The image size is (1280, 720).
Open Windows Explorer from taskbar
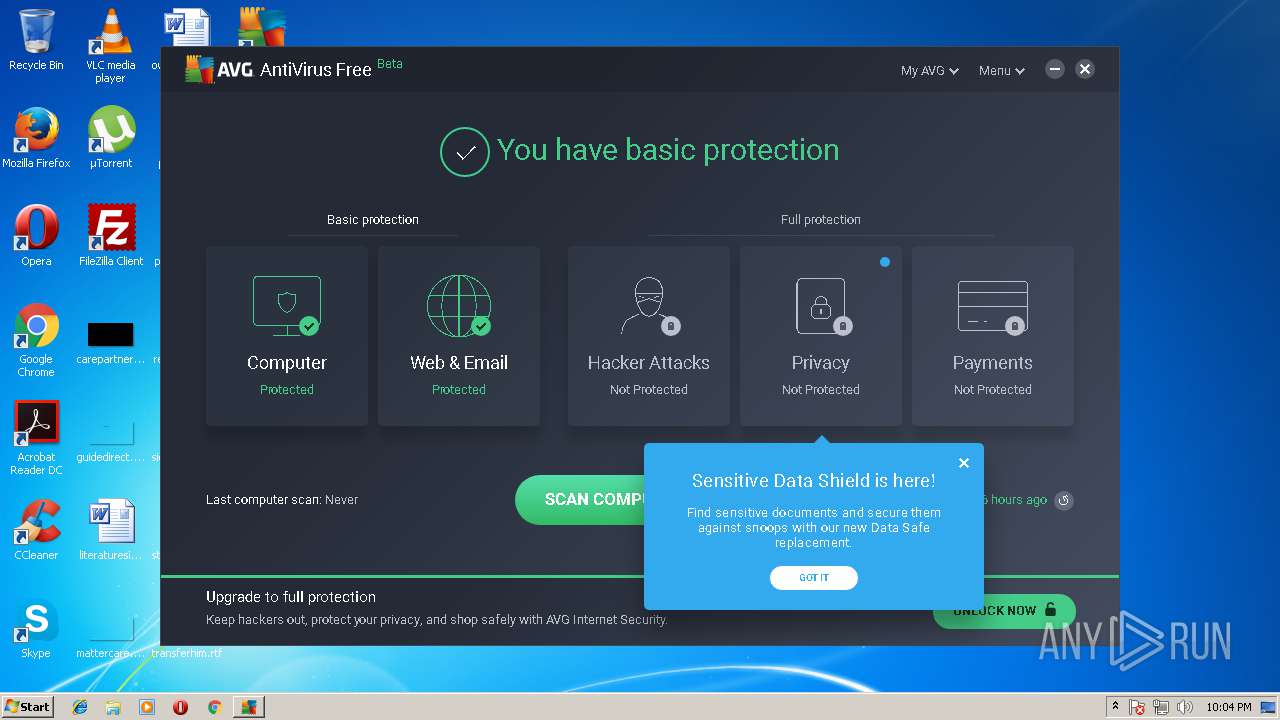click(113, 707)
